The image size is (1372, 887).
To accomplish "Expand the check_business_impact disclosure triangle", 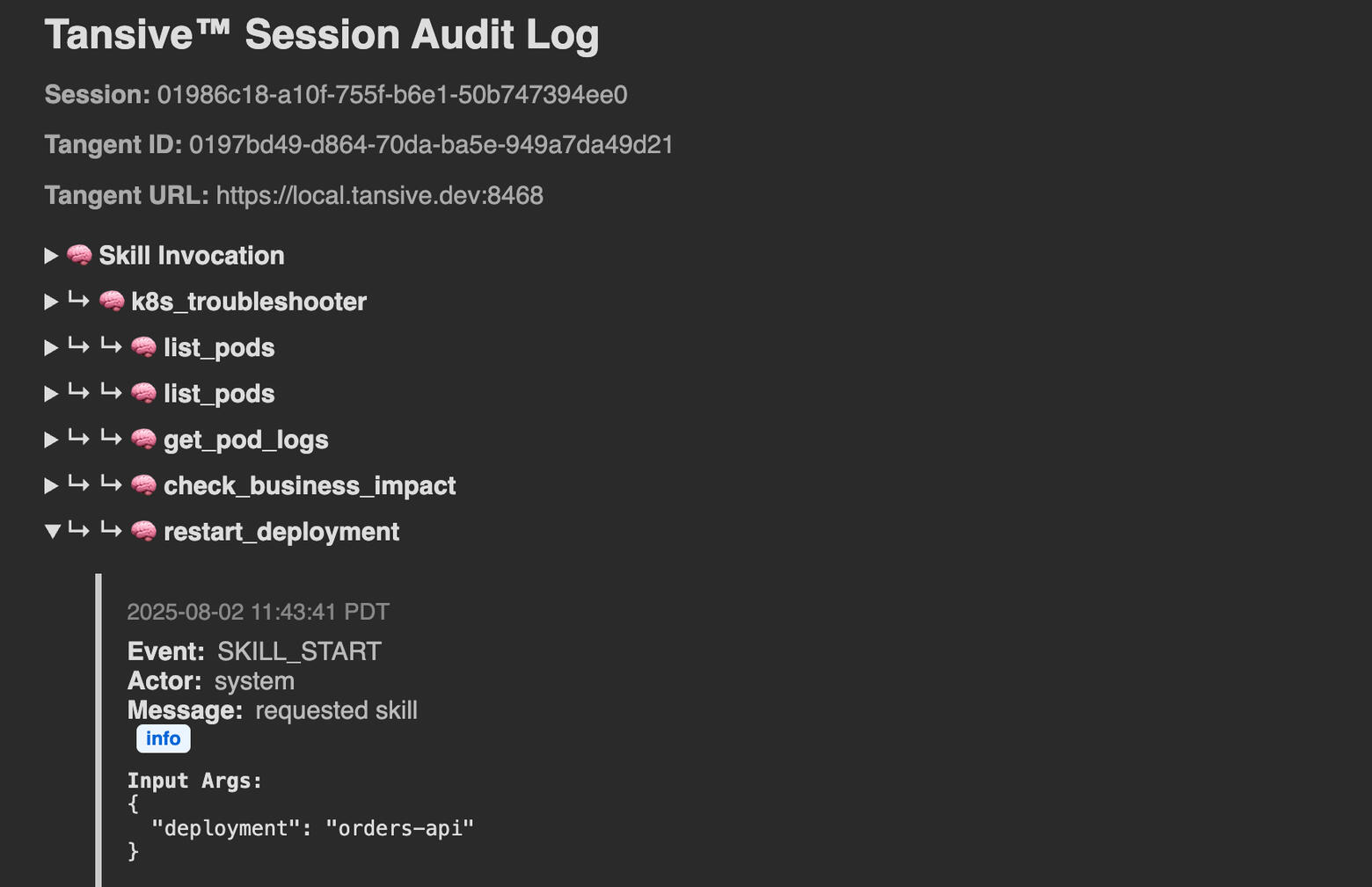I will pos(51,485).
